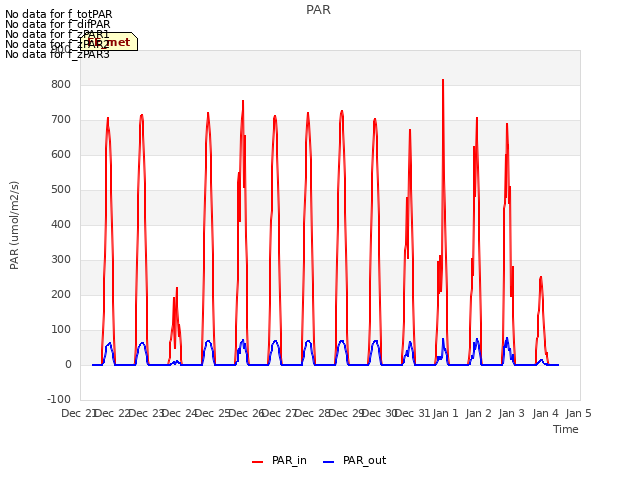The height and width of the screenshot is (480, 640).
Task: Click the blue PAR_out legend color marker
Action: (329, 462)
